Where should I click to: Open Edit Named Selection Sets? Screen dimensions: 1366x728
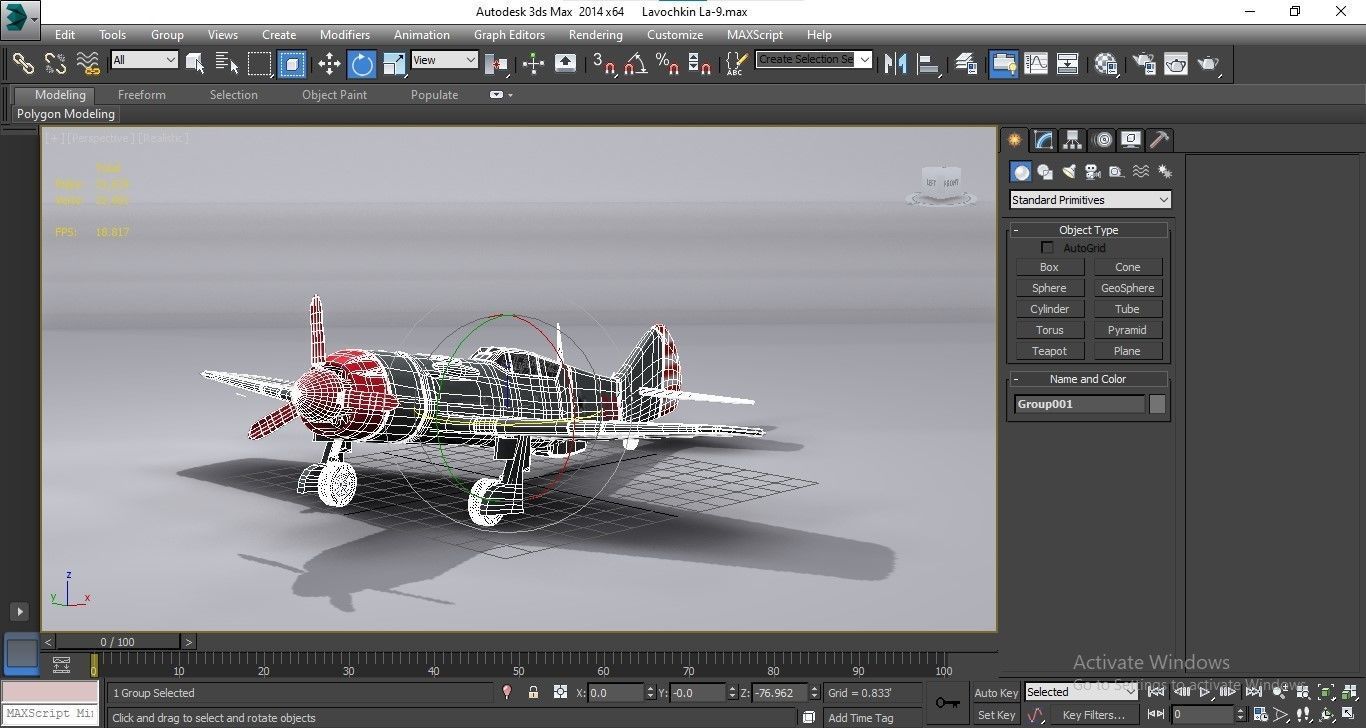736,64
